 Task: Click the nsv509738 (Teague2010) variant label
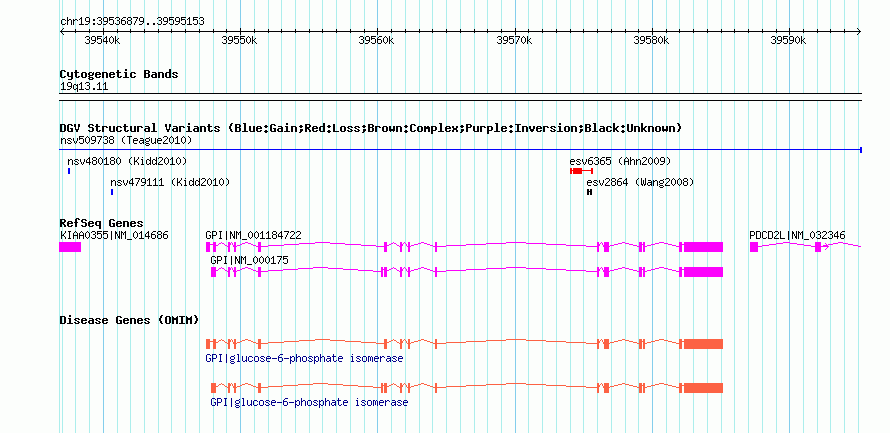(x=126, y=140)
